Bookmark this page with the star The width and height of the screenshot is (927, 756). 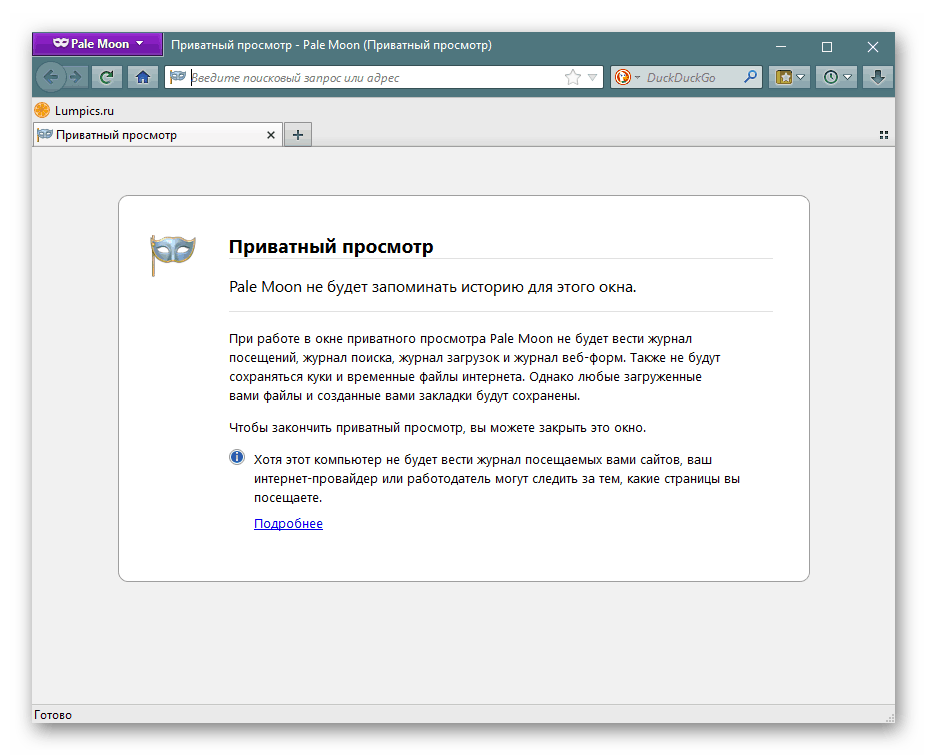pyautogui.click(x=572, y=77)
